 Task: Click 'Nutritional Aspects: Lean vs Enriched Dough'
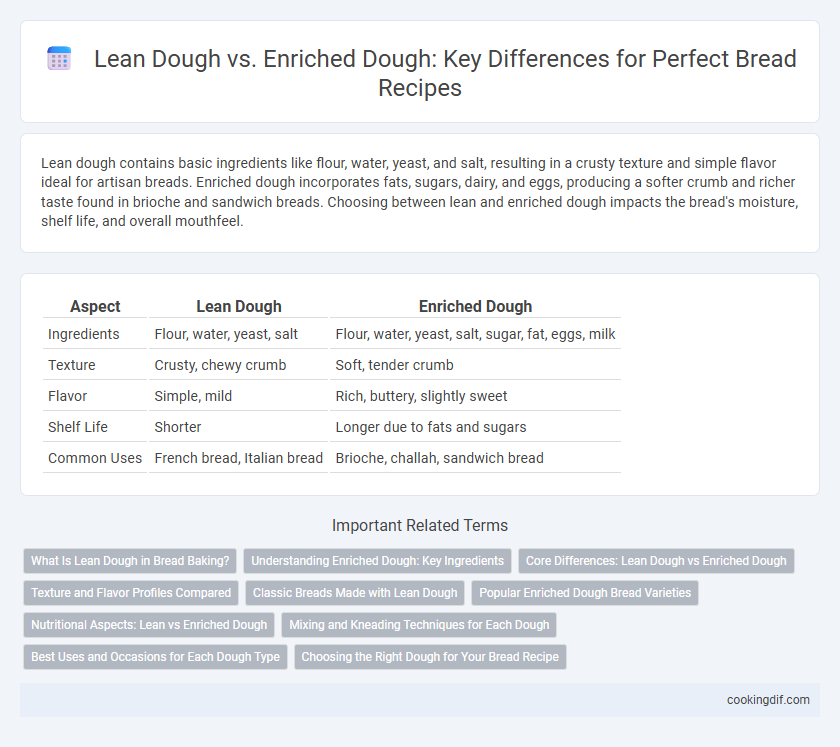pos(149,625)
